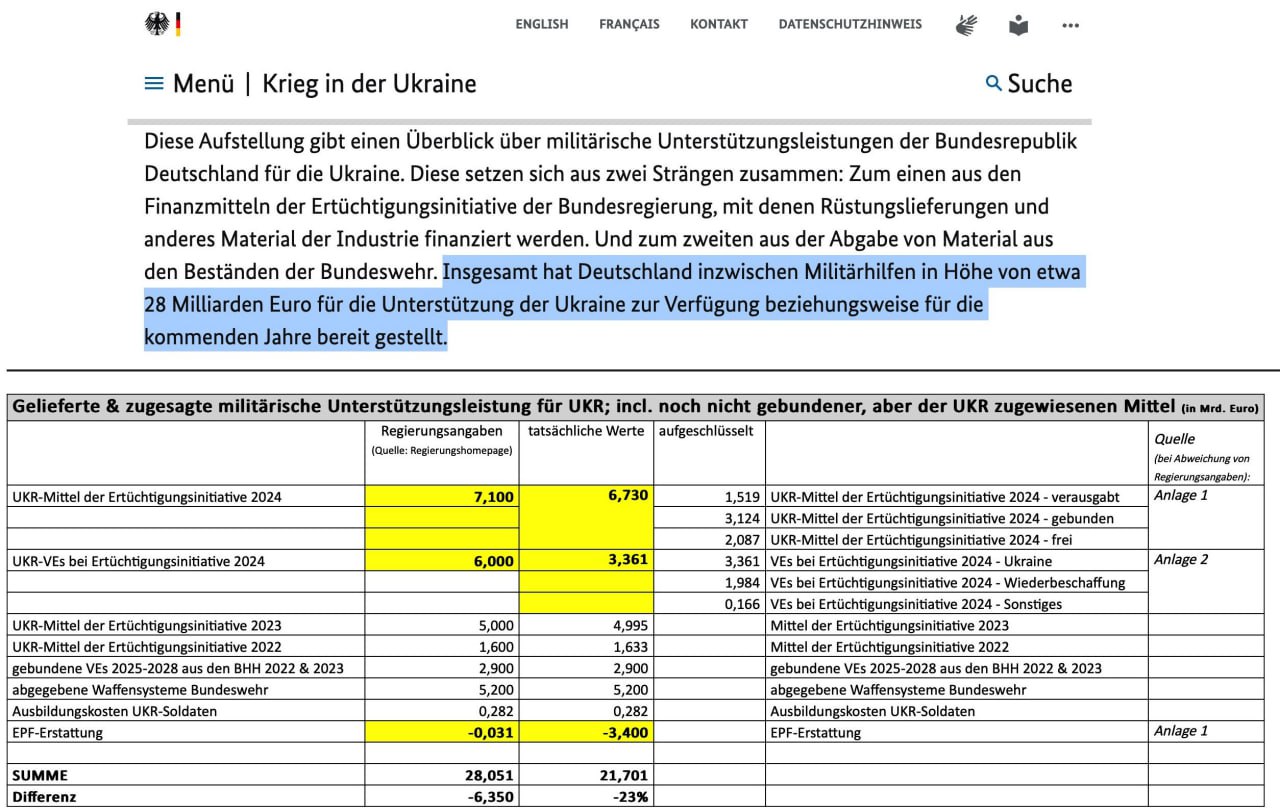Click the three-dot more options icon
Screen dimensions: 1280x812
pos(1070,26)
